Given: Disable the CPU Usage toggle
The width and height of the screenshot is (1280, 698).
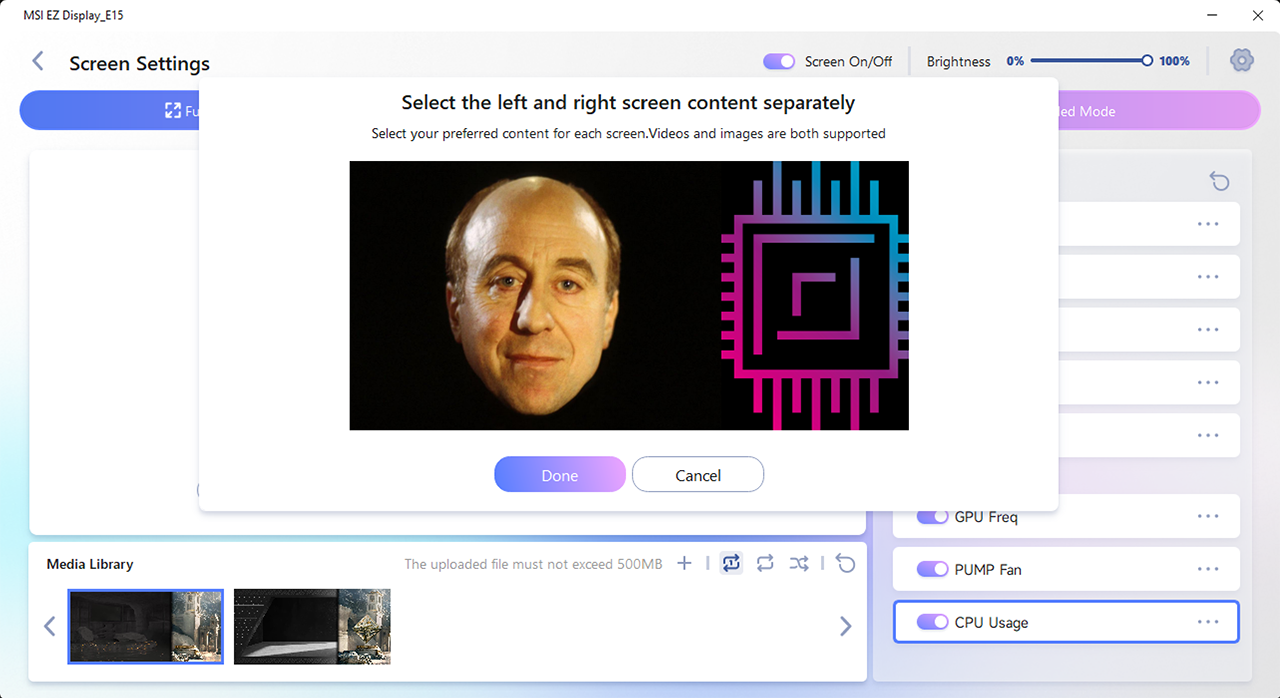Looking at the screenshot, I should 932,622.
